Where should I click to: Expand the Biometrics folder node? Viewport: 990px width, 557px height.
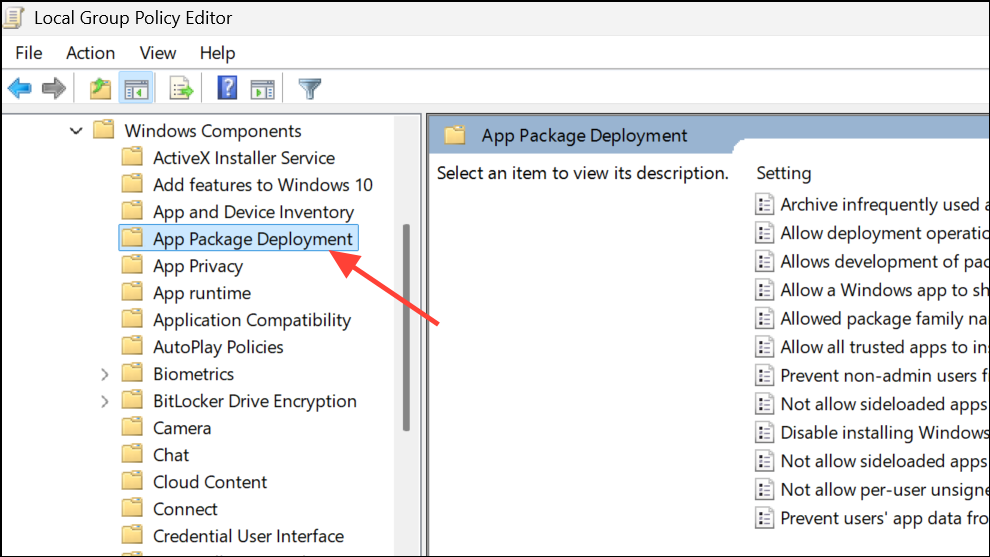click(x=105, y=374)
